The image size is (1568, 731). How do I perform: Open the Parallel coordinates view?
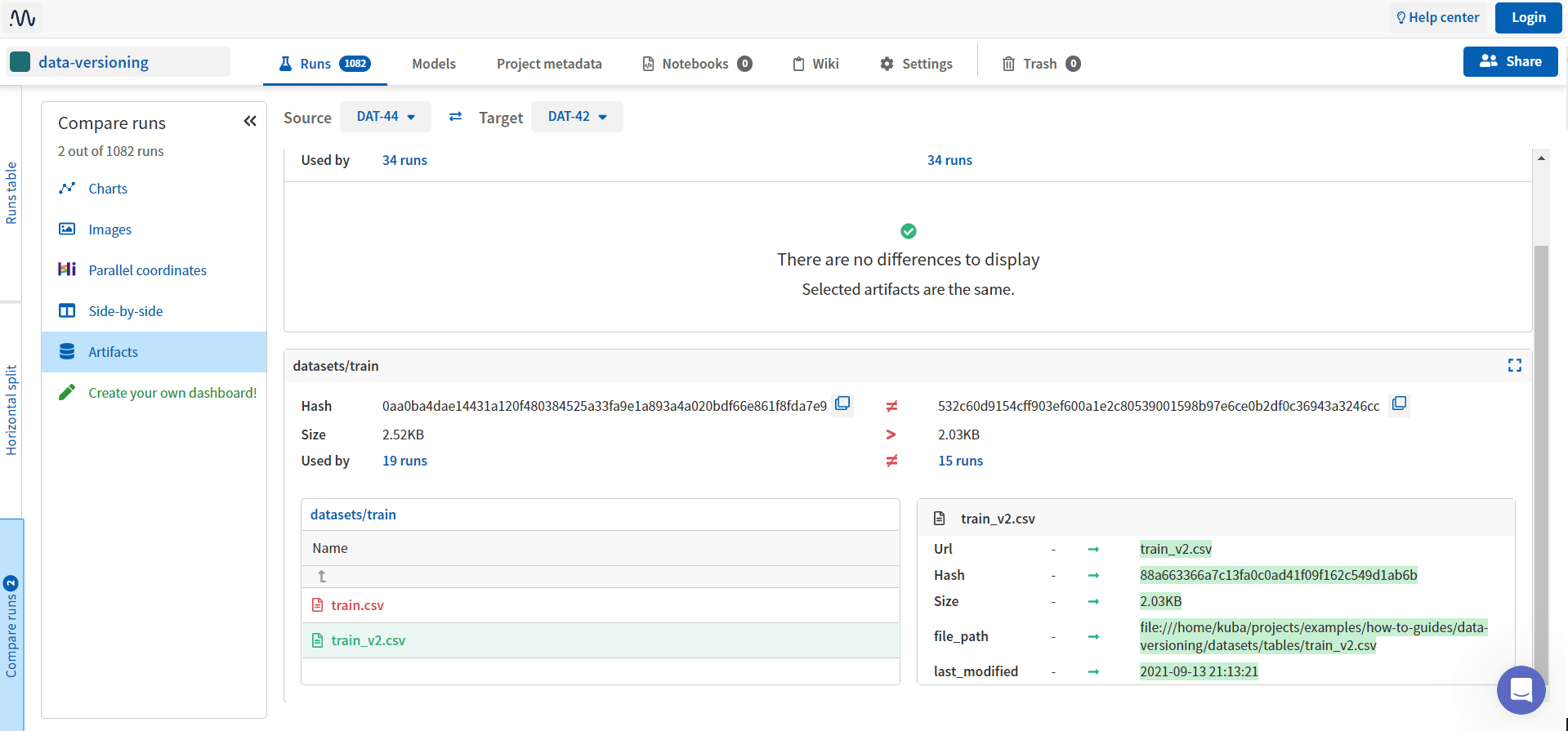point(147,270)
